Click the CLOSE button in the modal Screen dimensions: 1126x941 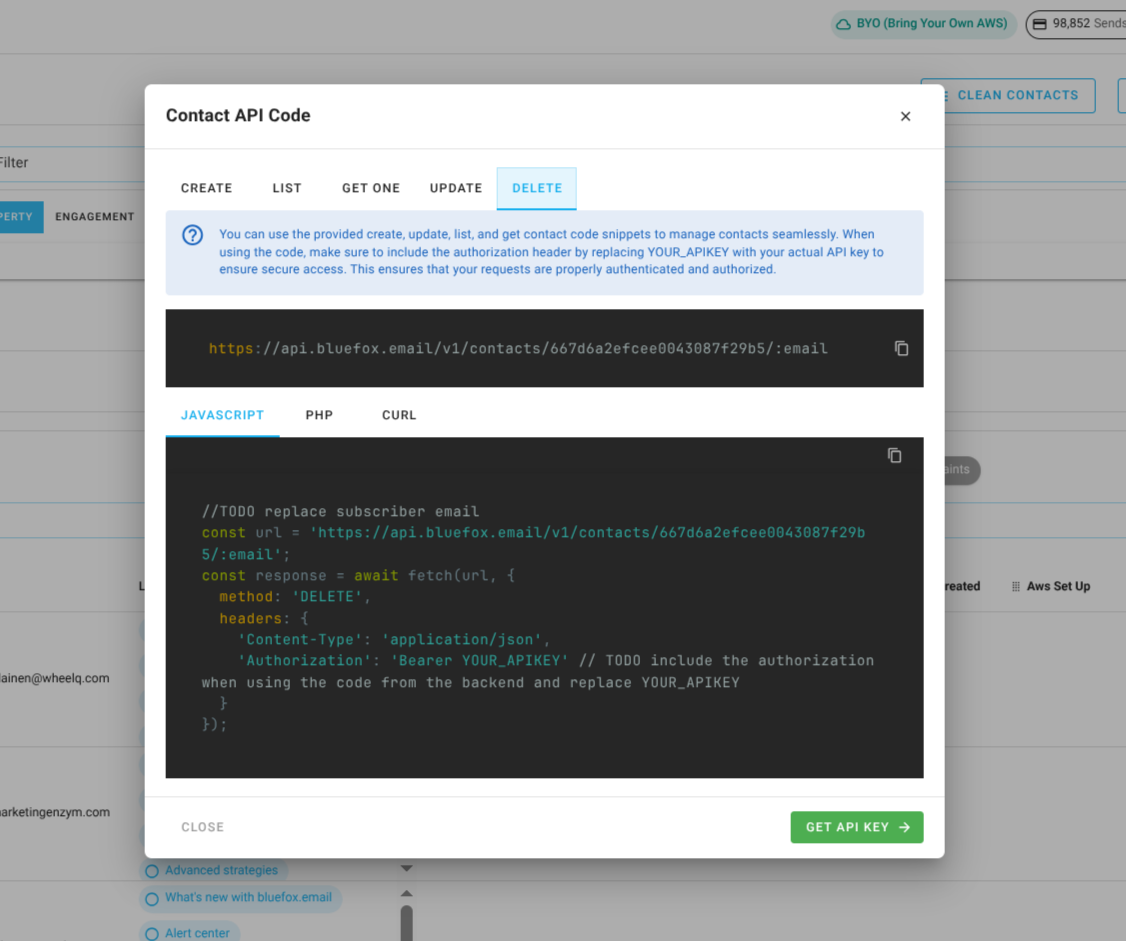point(202,827)
